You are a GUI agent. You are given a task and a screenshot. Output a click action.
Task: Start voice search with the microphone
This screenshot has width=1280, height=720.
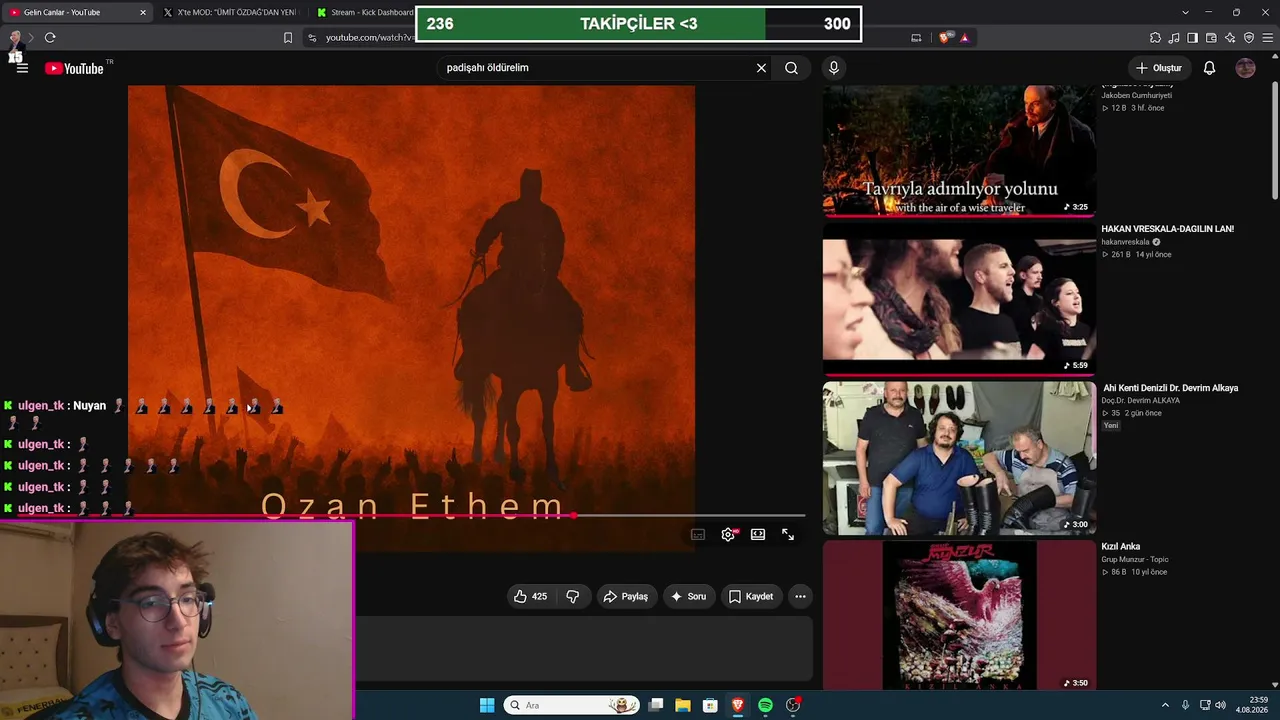pyautogui.click(x=833, y=68)
